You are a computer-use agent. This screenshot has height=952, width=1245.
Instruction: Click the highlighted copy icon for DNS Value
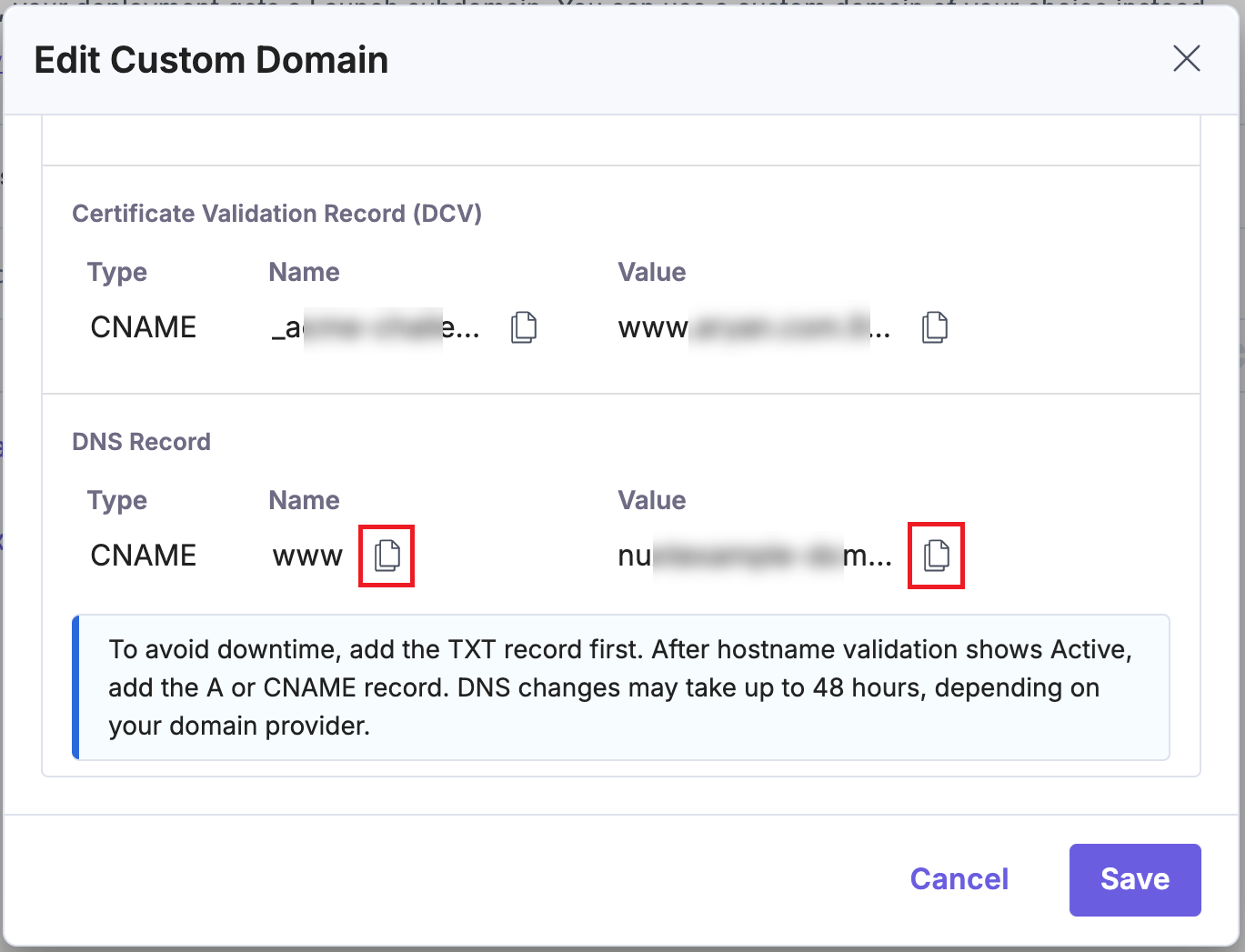[x=936, y=556]
